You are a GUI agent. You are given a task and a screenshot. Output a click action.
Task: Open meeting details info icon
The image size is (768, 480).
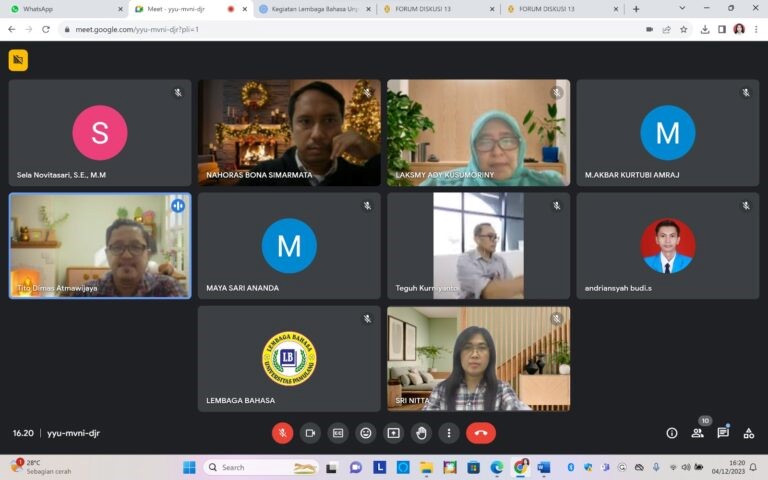pos(672,433)
